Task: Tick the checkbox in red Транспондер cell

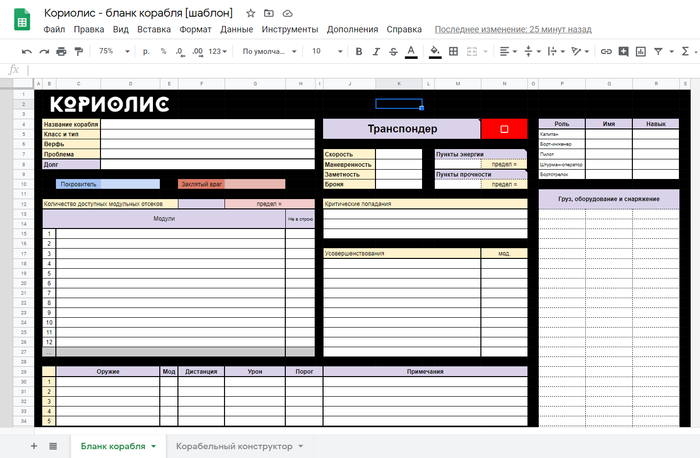Action: (x=504, y=129)
